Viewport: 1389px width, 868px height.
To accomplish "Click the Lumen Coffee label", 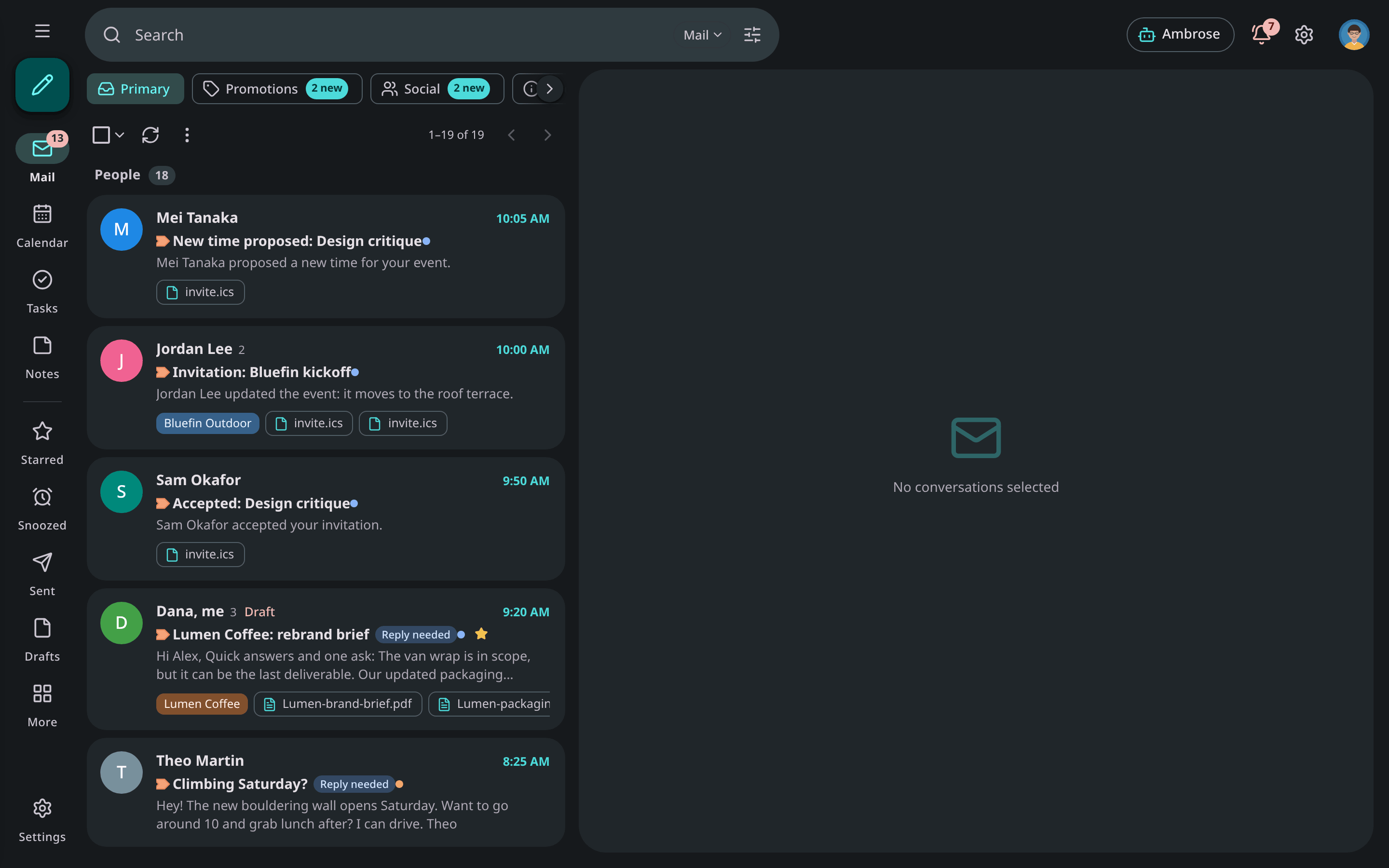I will tap(202, 704).
